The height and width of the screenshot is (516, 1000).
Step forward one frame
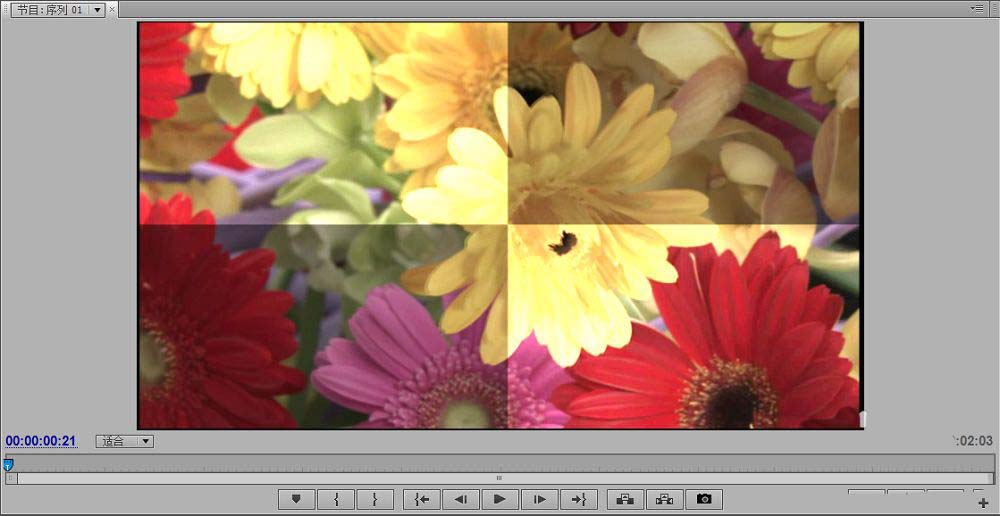point(539,499)
